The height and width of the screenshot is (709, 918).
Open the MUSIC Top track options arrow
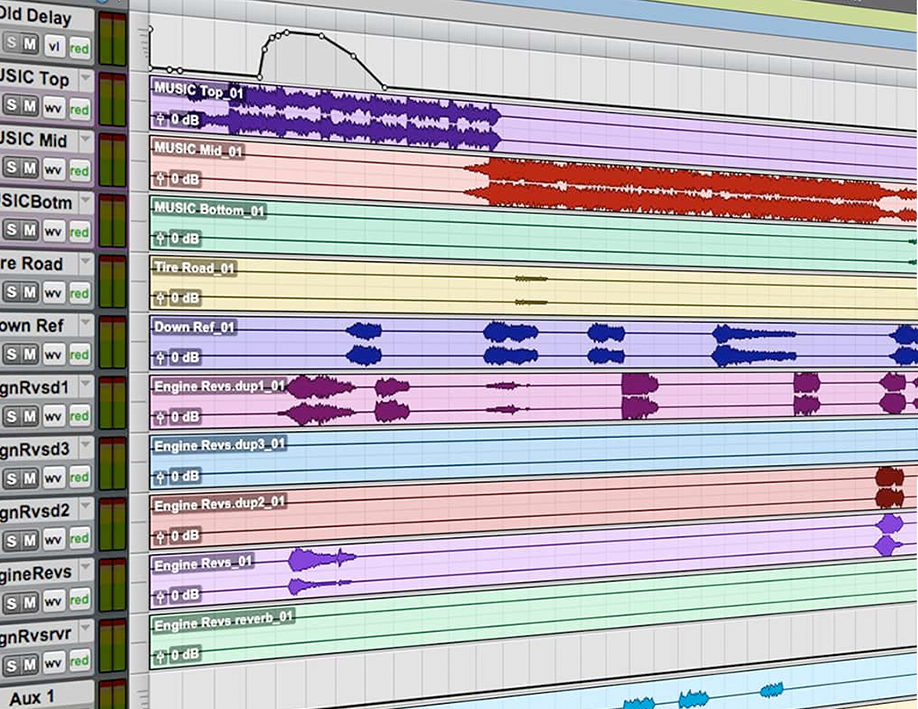[85, 78]
